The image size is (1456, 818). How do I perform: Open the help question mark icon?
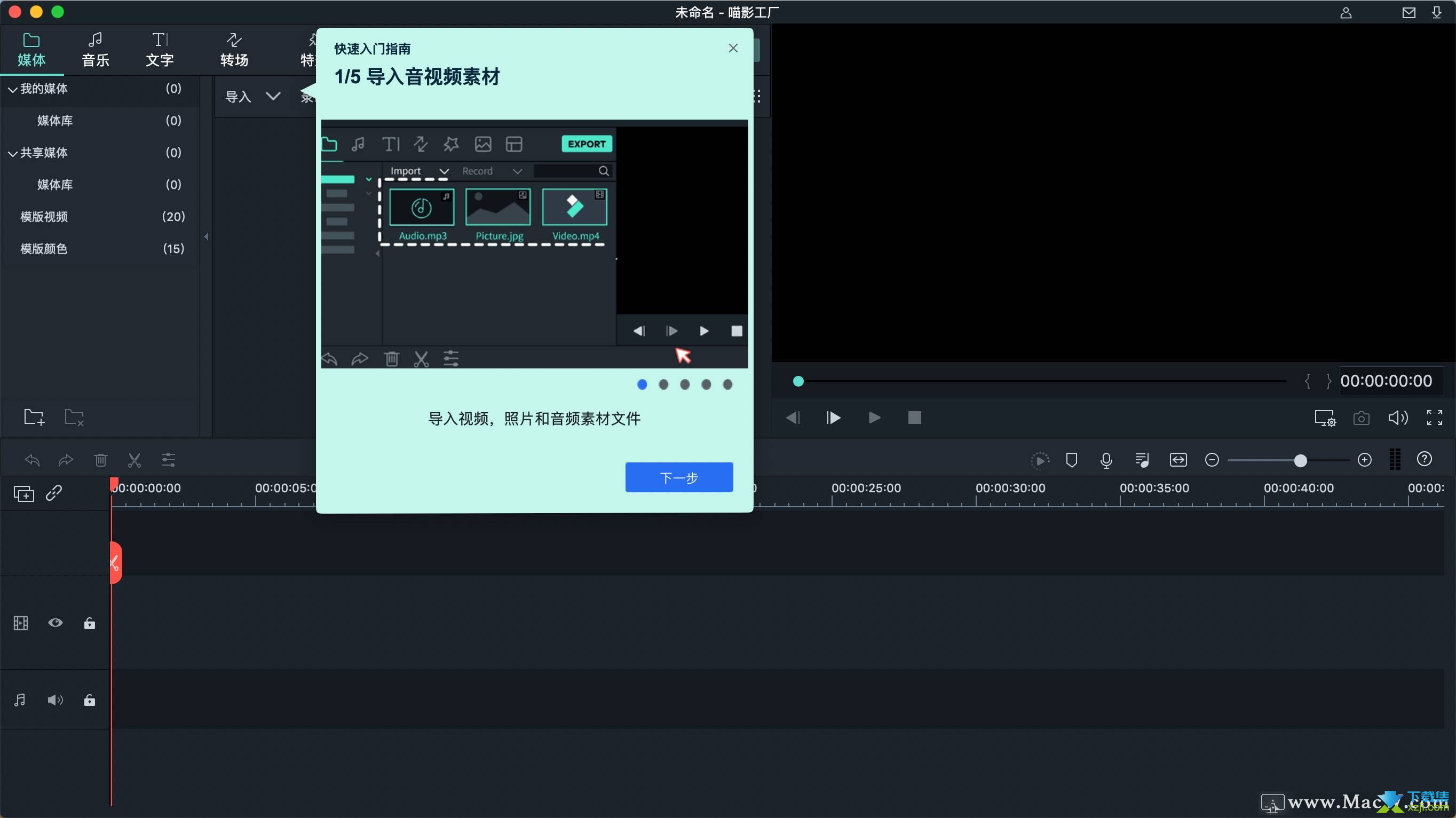point(1424,459)
